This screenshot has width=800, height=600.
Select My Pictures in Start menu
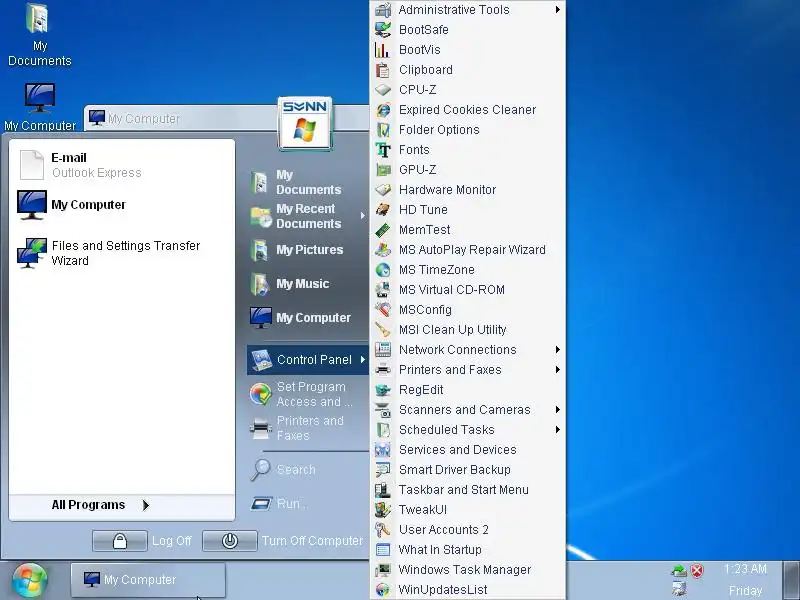coord(307,250)
